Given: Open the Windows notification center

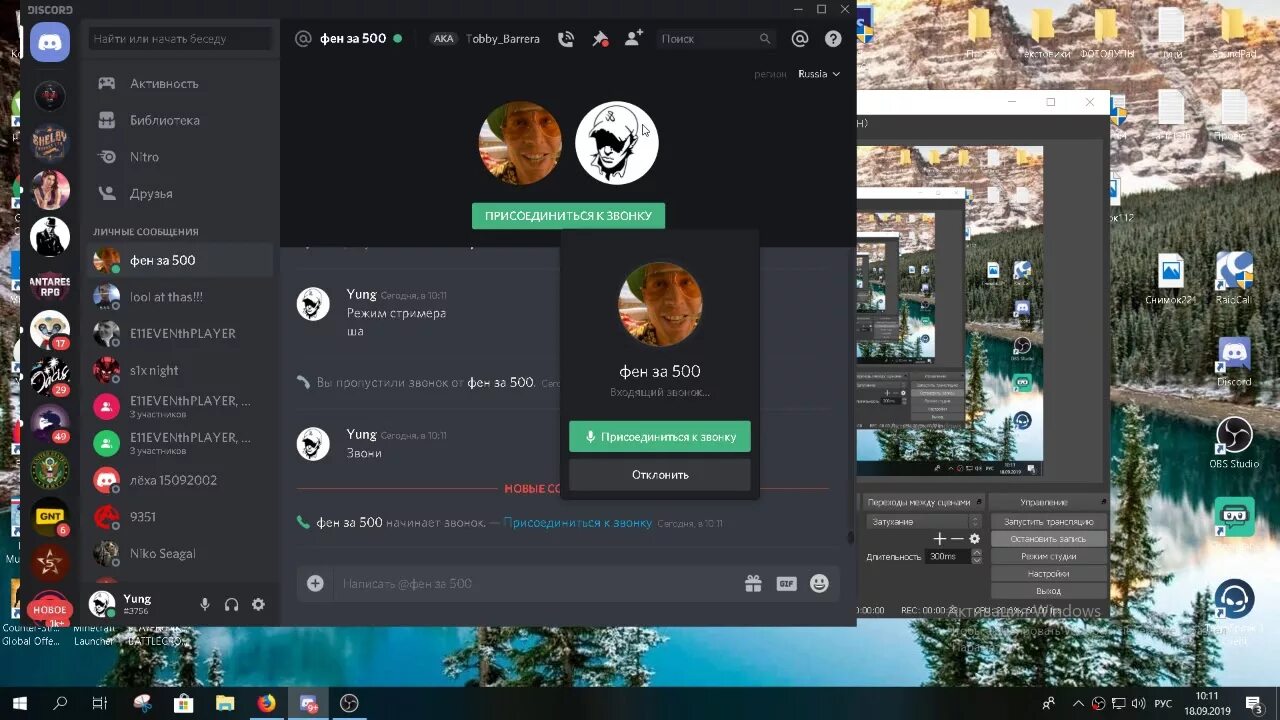Looking at the screenshot, I should pos(1252,703).
